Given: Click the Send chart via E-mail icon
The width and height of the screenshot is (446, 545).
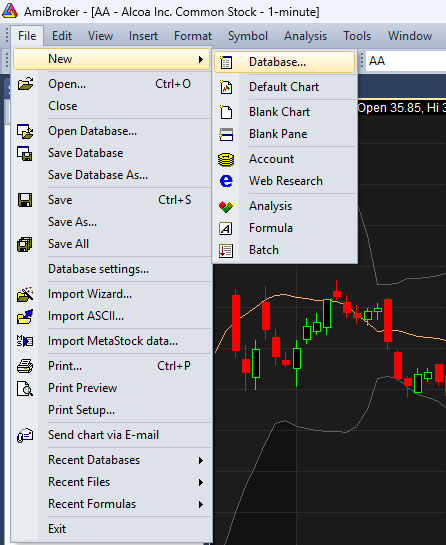Looking at the screenshot, I should click(x=25, y=435).
